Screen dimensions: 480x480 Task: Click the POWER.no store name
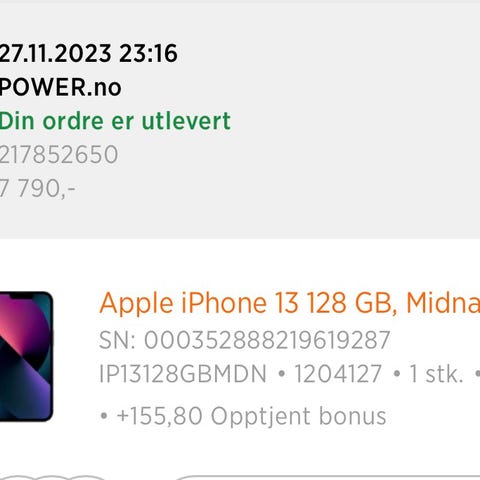(x=60, y=87)
